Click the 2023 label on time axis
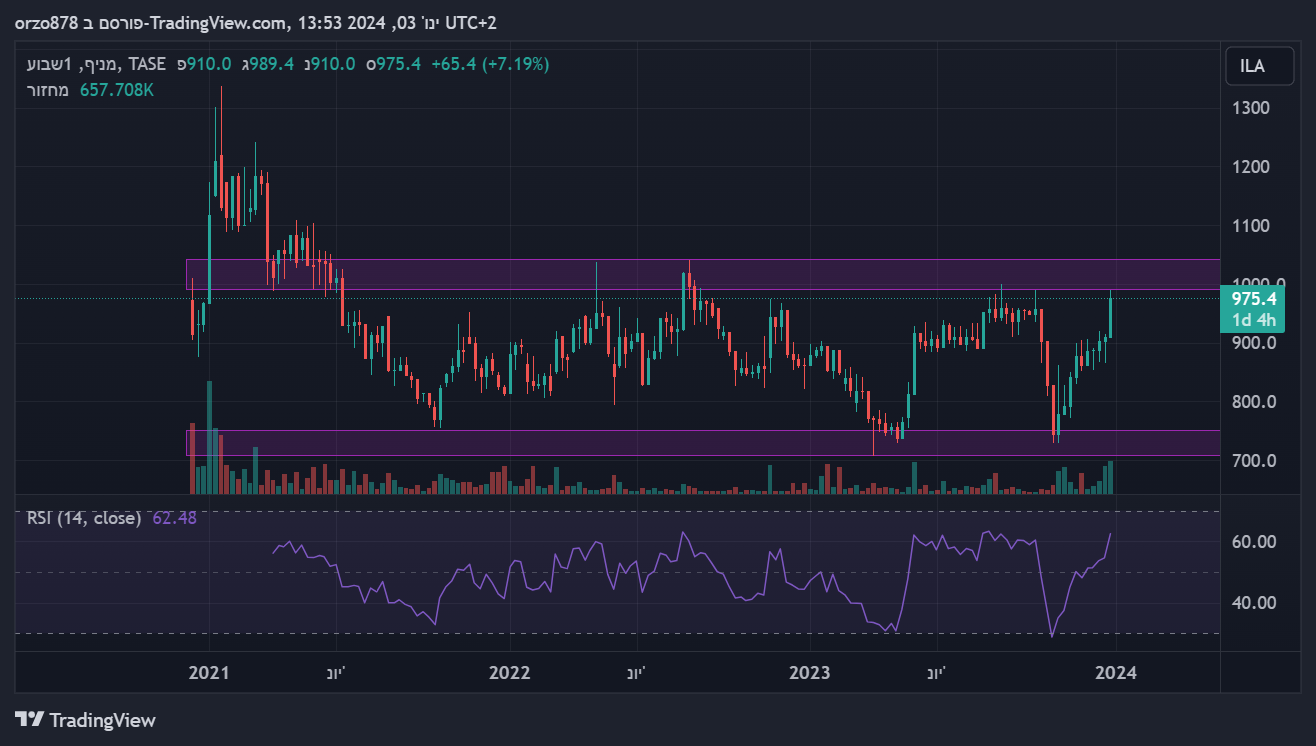The height and width of the screenshot is (746, 1316). pos(809,672)
